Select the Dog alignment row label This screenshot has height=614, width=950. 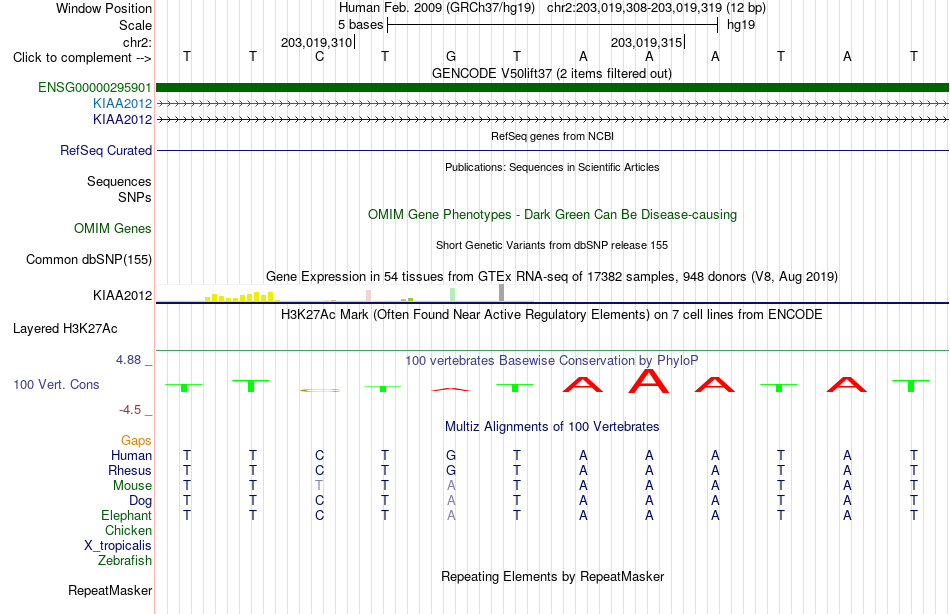pyautogui.click(x=140, y=501)
